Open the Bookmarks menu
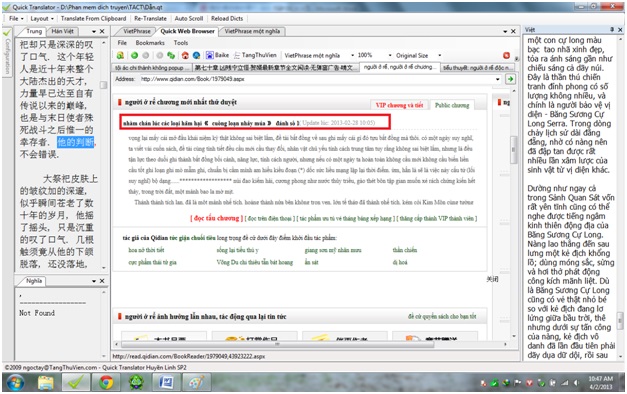This screenshot has width=627, height=394. point(150,43)
